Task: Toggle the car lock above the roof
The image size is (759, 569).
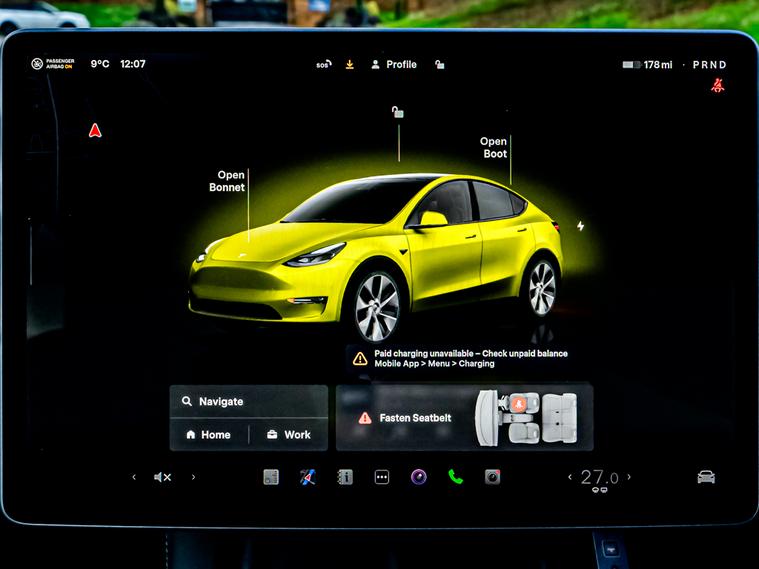Action: tap(398, 112)
